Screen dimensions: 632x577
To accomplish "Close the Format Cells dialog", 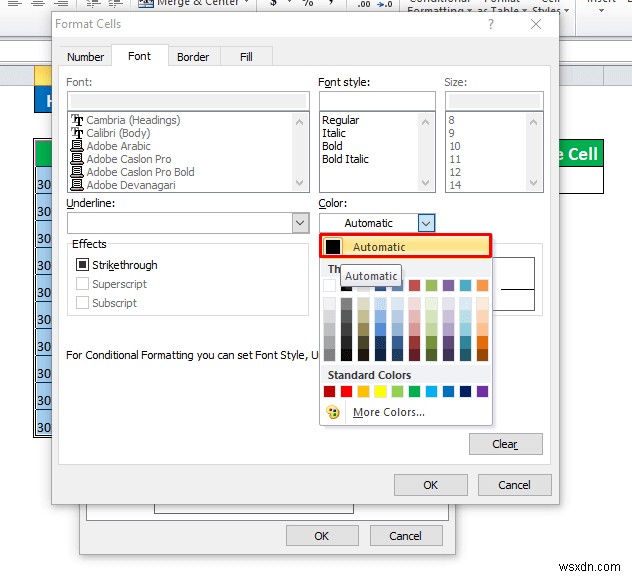I will [x=536, y=24].
